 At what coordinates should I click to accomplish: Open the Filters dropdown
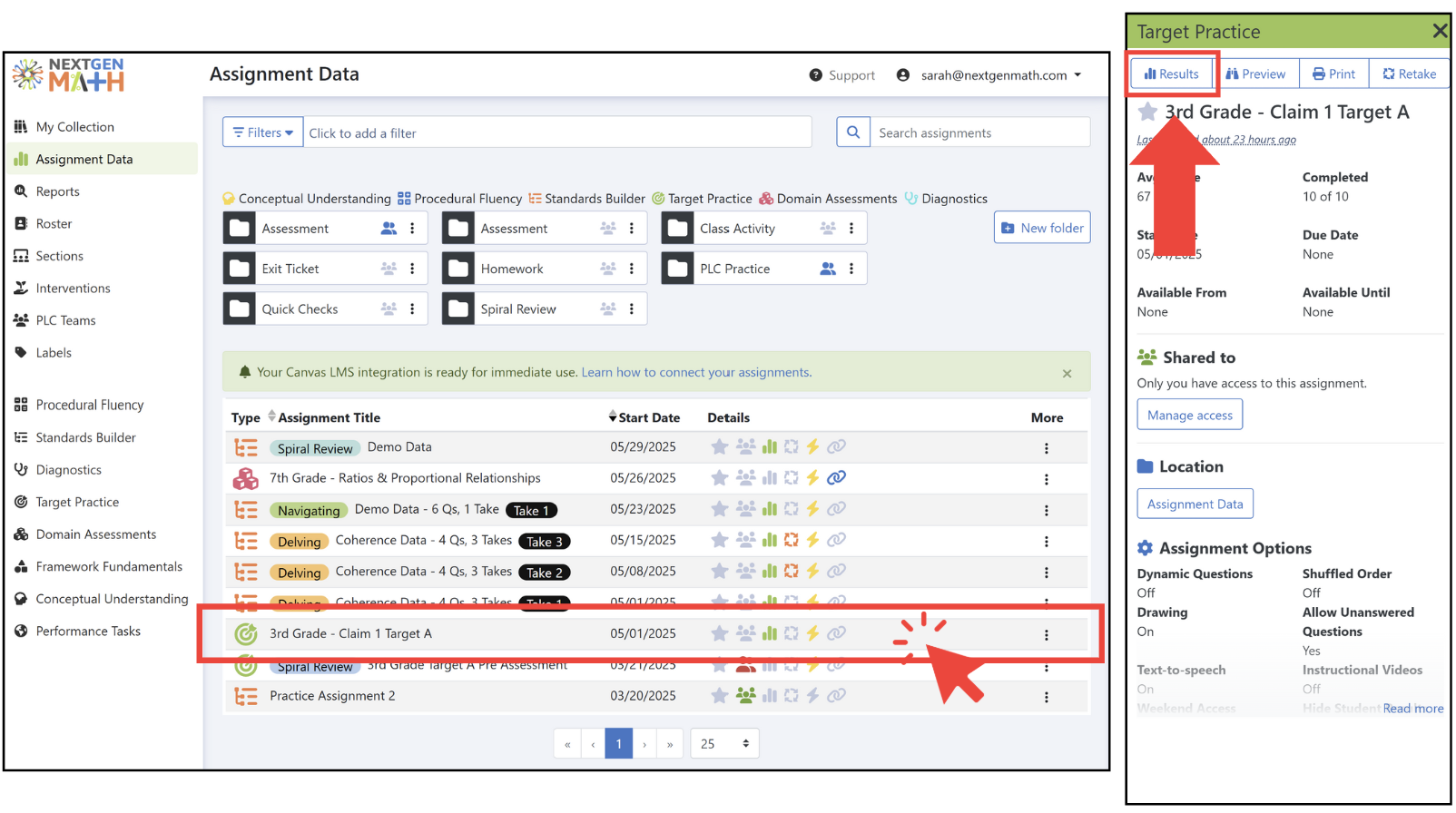coord(263,132)
